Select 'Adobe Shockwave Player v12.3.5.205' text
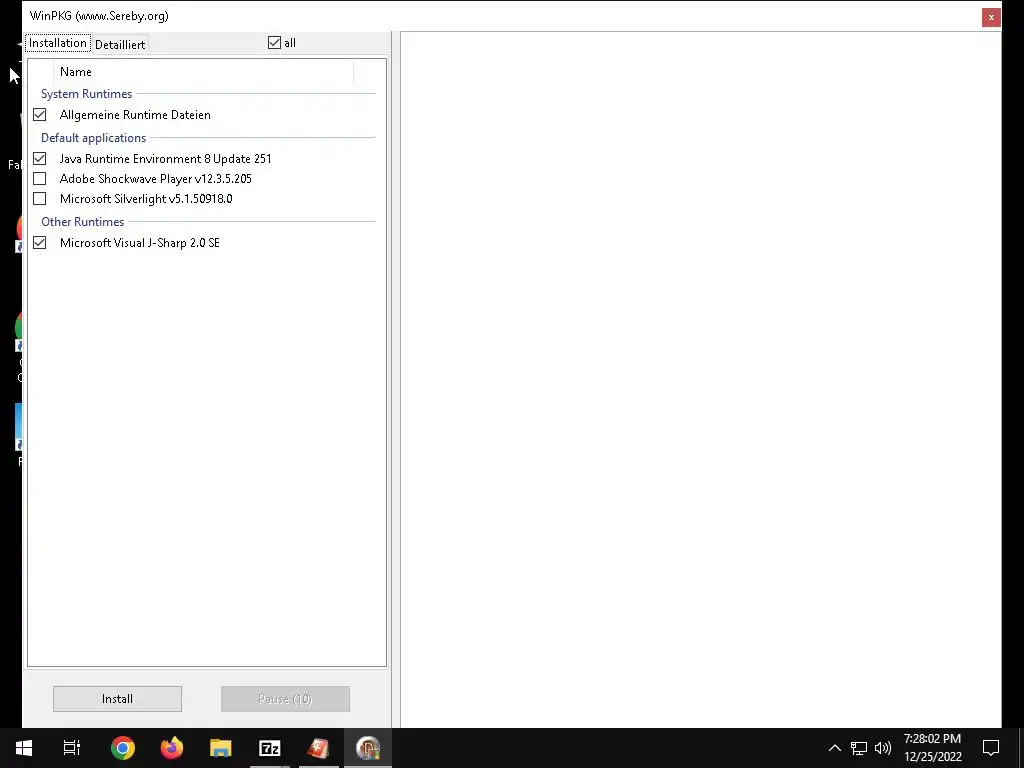Viewport: 1024px width, 768px height. [155, 179]
